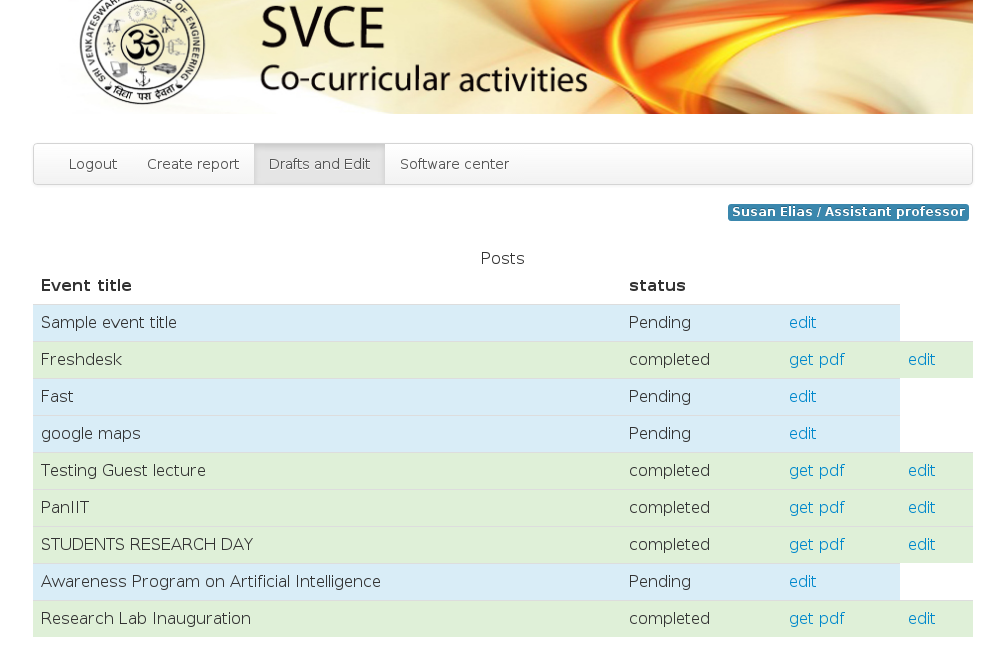This screenshot has width=1007, height=656.
Task: Edit the Freshdesk post
Action: (921, 360)
